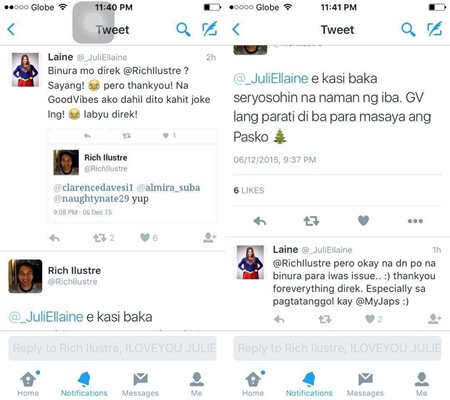
Task: Compose new tweet in right Tweet header
Action: 435,29
